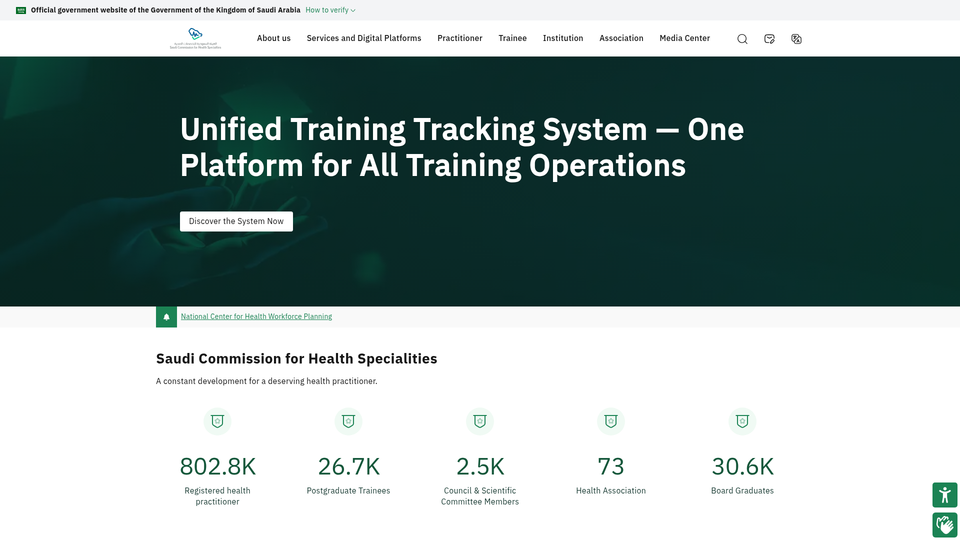The image size is (960, 540).
Task: Click the Unified Training Tracking System headline
Action: 462,148
